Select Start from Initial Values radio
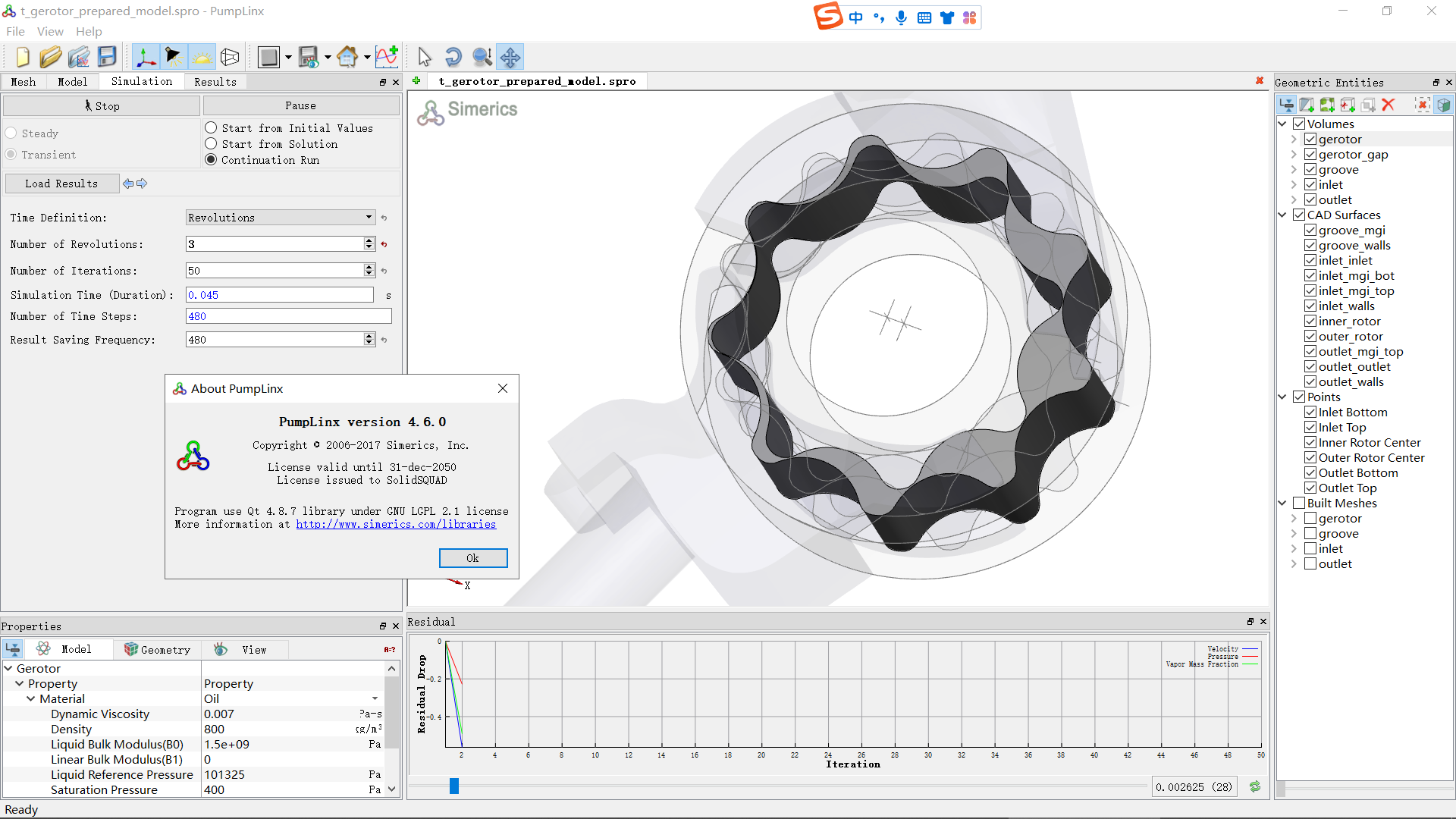Viewport: 1456px width, 819px height. pyautogui.click(x=211, y=128)
